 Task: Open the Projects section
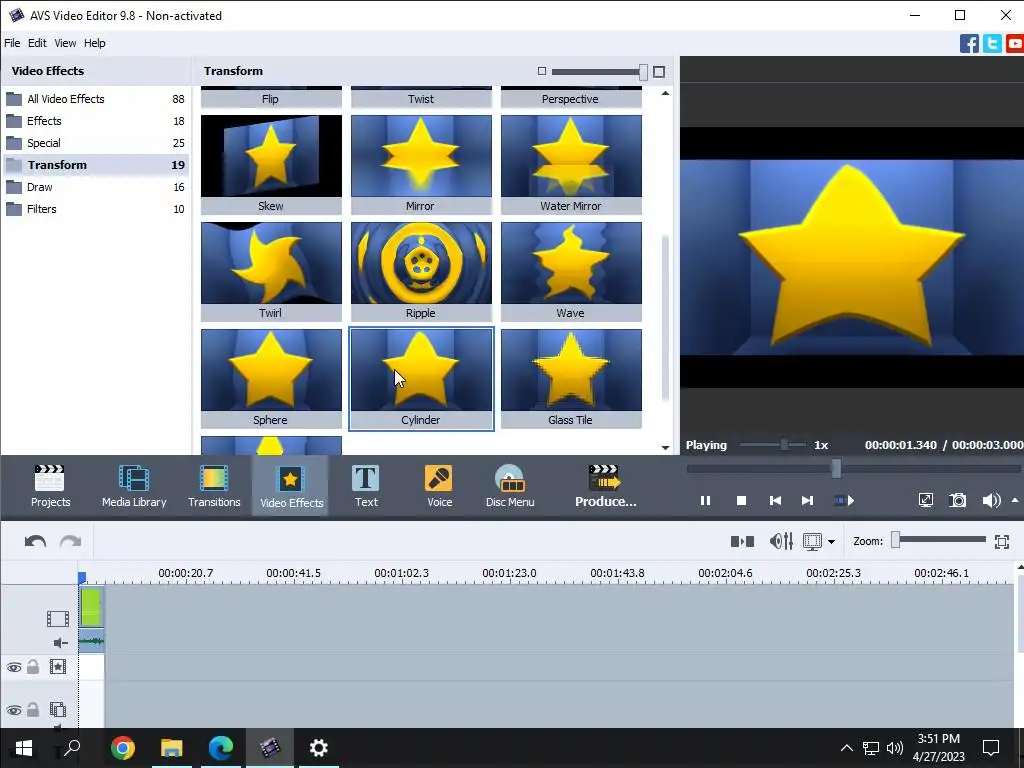[50, 486]
